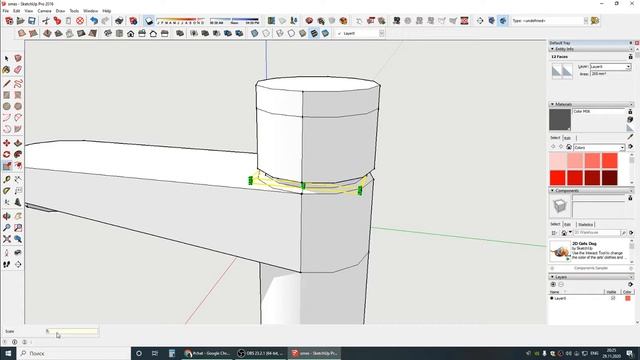The height and width of the screenshot is (360, 640).
Task: Collapse the Entity Info panel
Action: pyautogui.click(x=552, y=49)
